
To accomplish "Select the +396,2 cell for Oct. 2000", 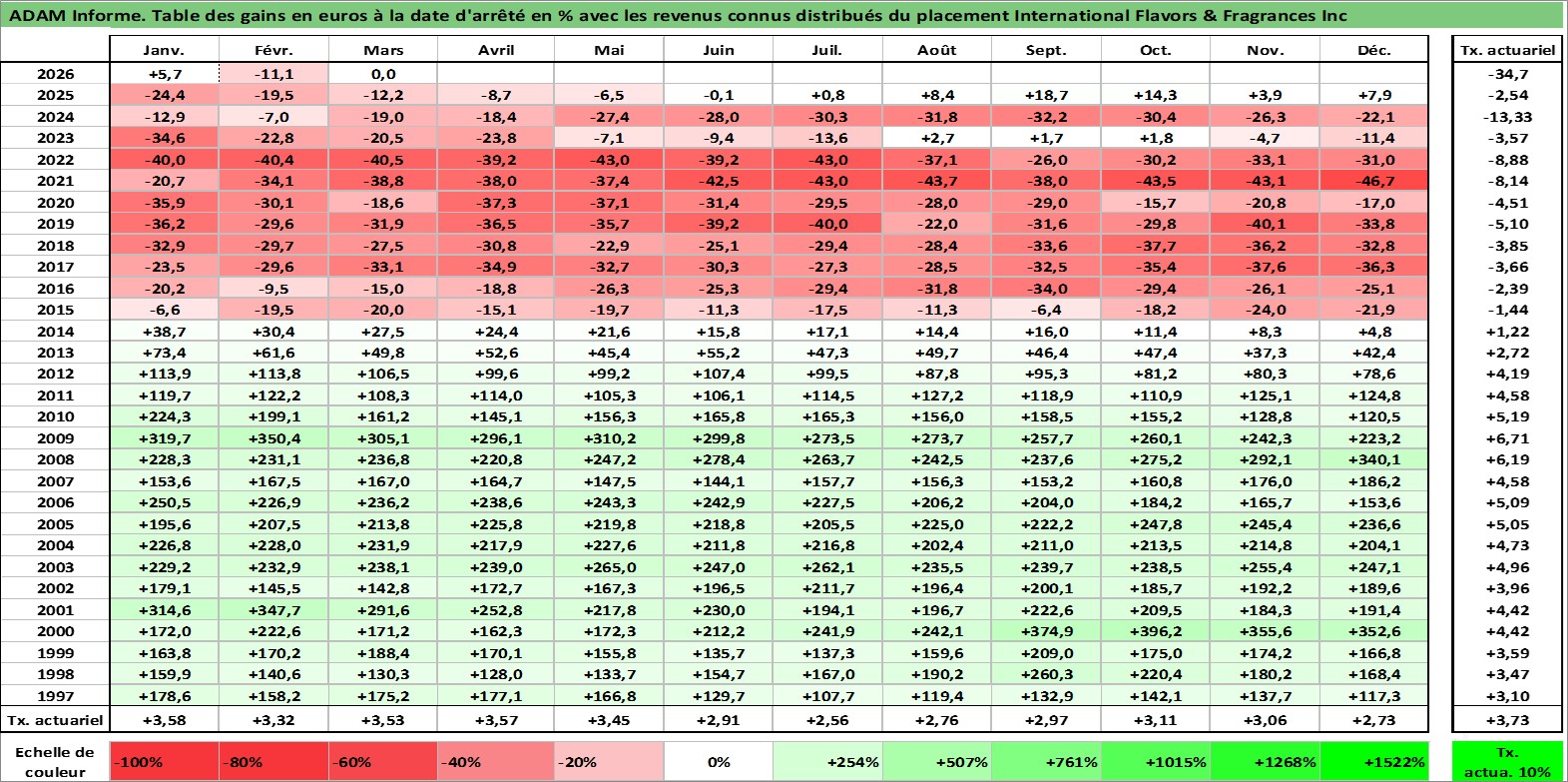I will pos(1155,631).
